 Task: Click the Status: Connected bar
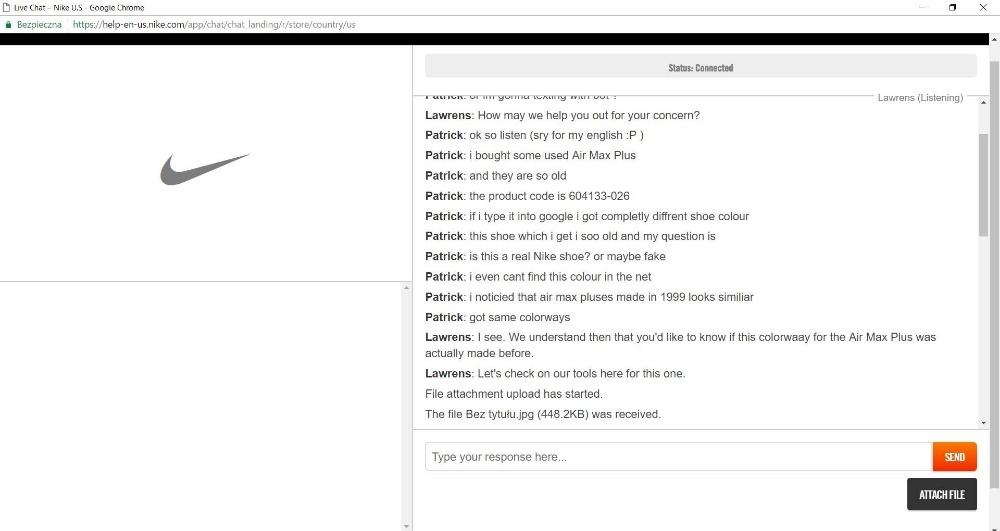pyautogui.click(x=700, y=67)
